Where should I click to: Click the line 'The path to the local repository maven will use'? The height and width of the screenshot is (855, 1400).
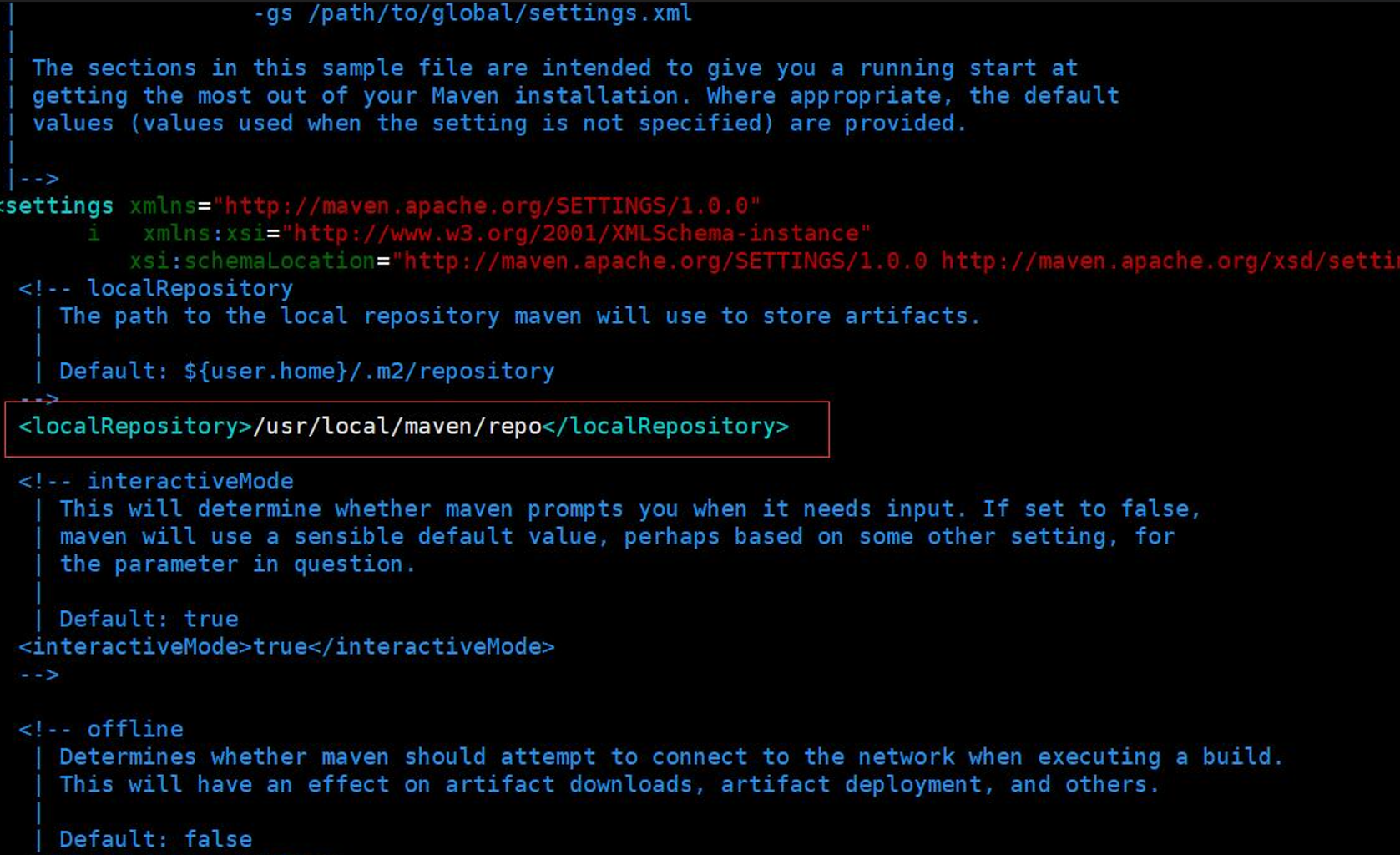pyautogui.click(x=519, y=316)
